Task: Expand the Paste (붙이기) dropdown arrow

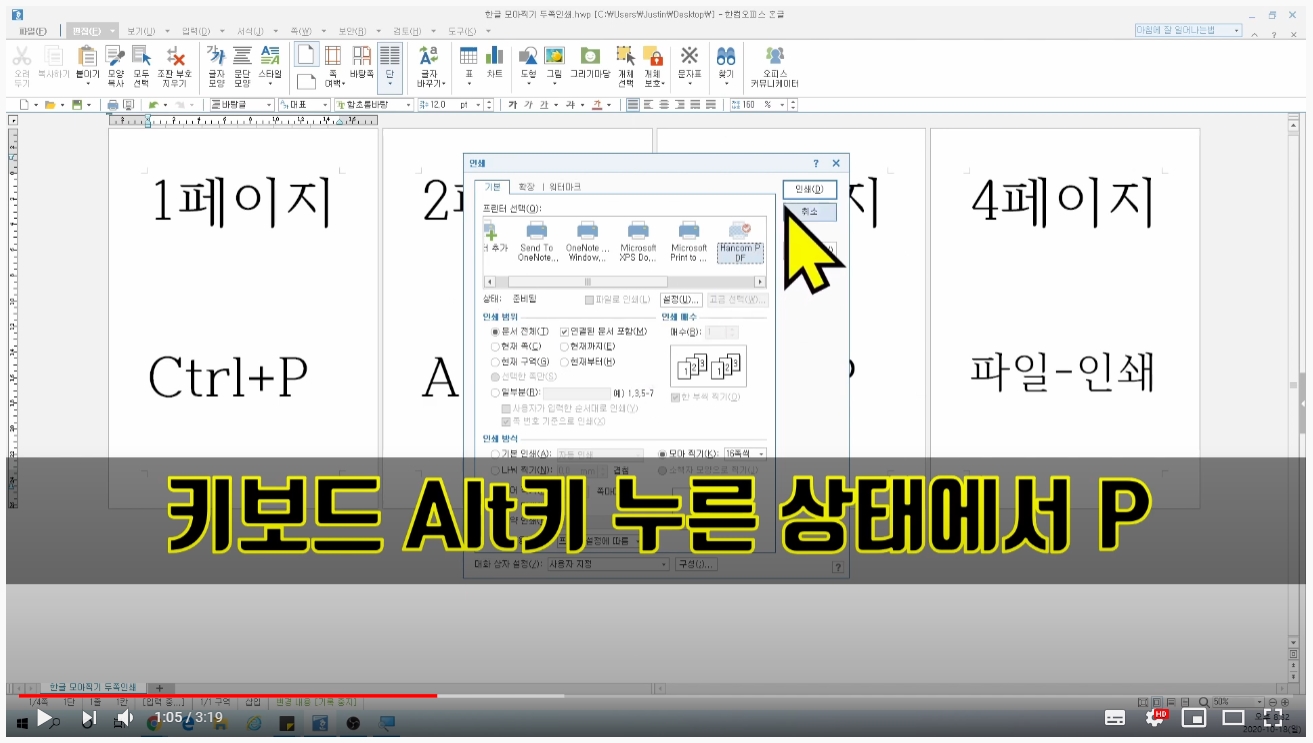Action: point(88,84)
